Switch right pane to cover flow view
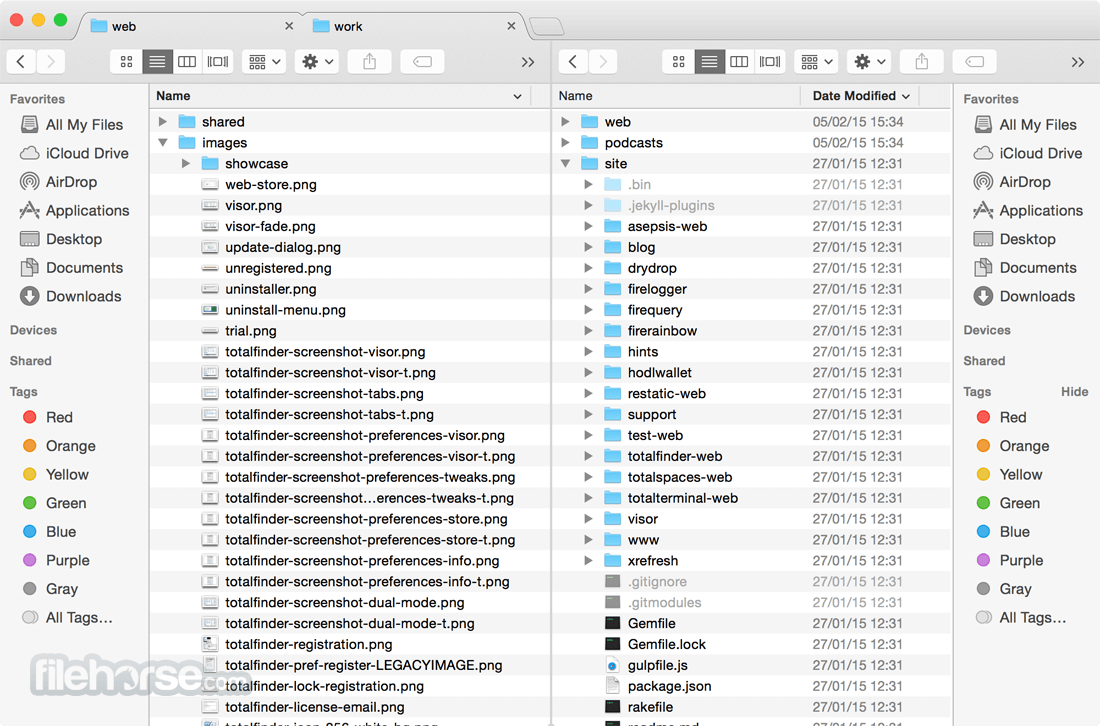The height and width of the screenshot is (726, 1100). 770,62
